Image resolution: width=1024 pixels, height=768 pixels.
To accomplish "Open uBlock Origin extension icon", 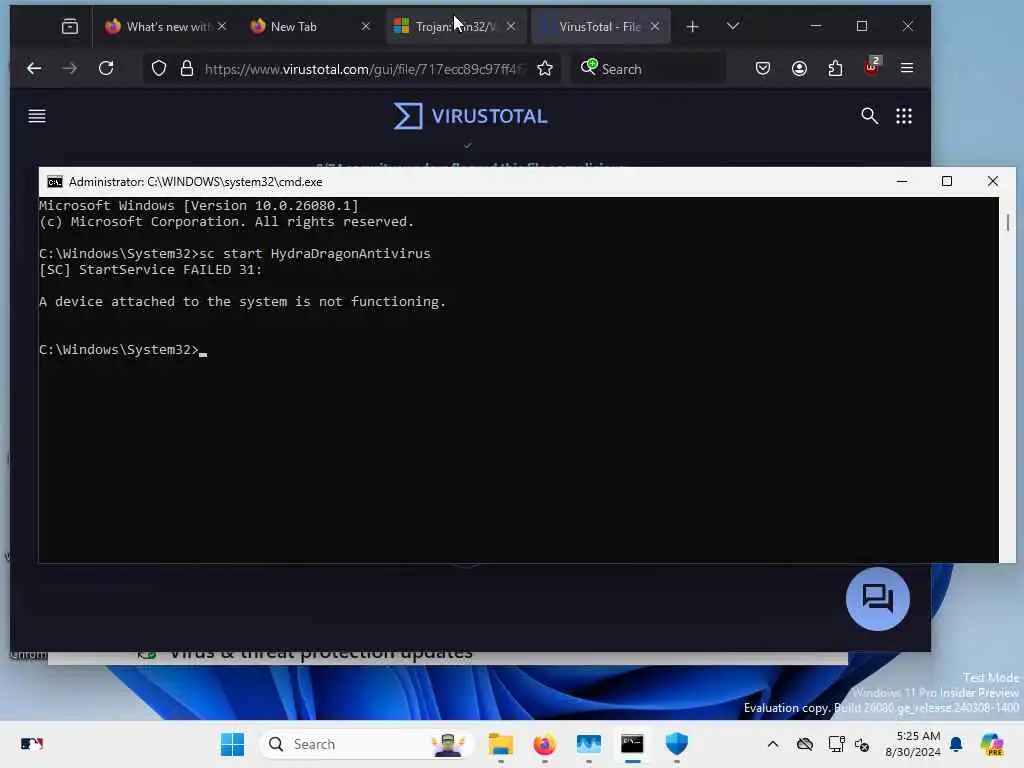I will [872, 67].
